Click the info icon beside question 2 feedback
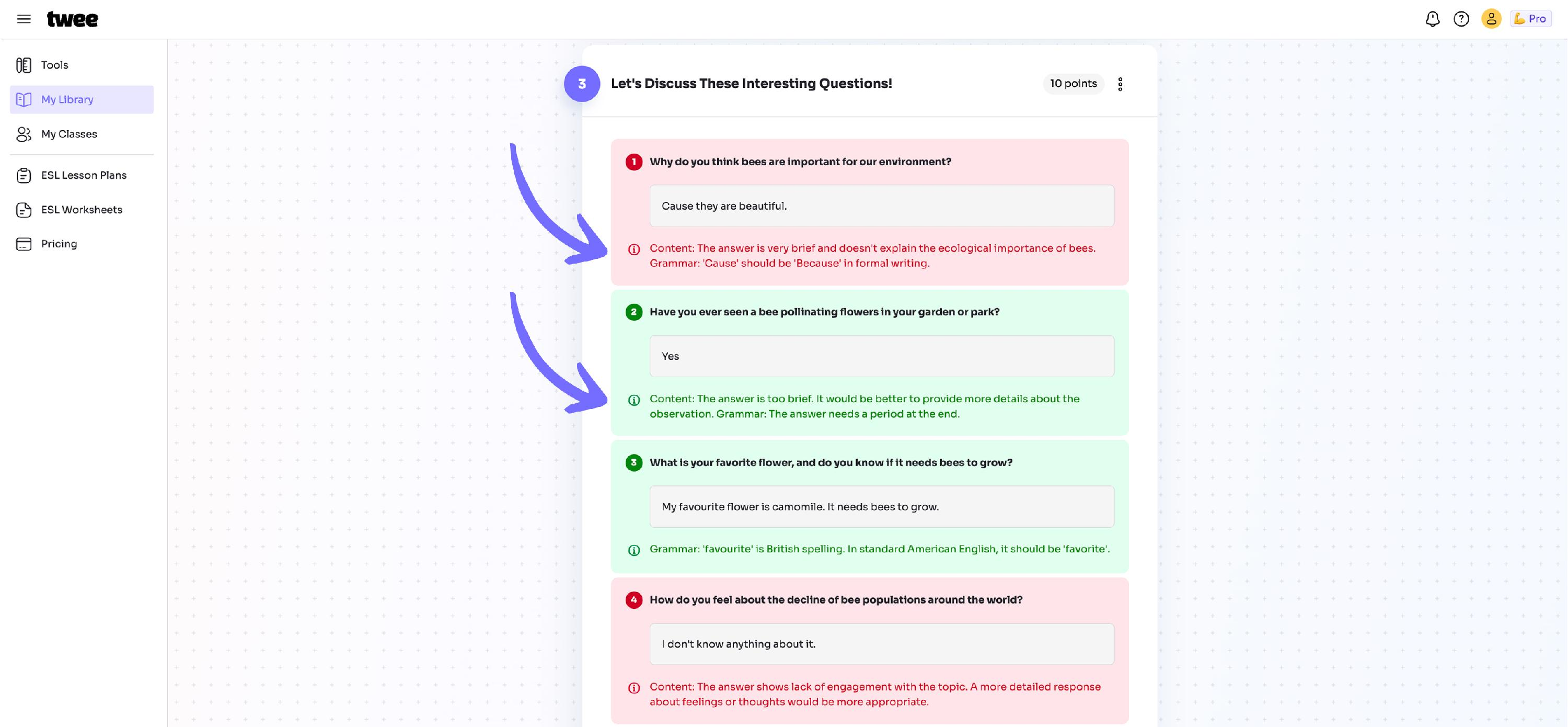 tap(633, 400)
